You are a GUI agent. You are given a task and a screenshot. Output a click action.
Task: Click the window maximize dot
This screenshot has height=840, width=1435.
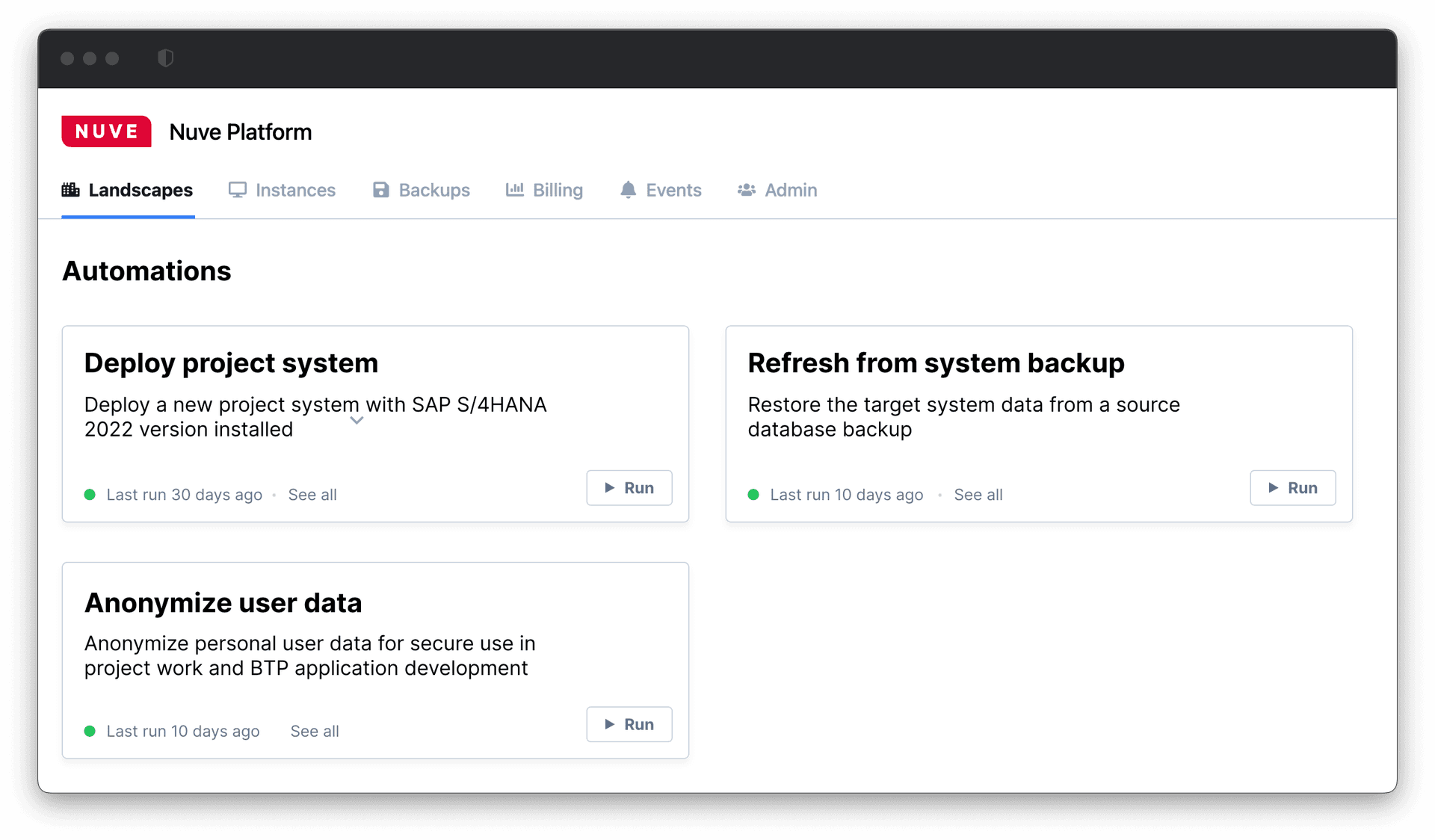(112, 58)
